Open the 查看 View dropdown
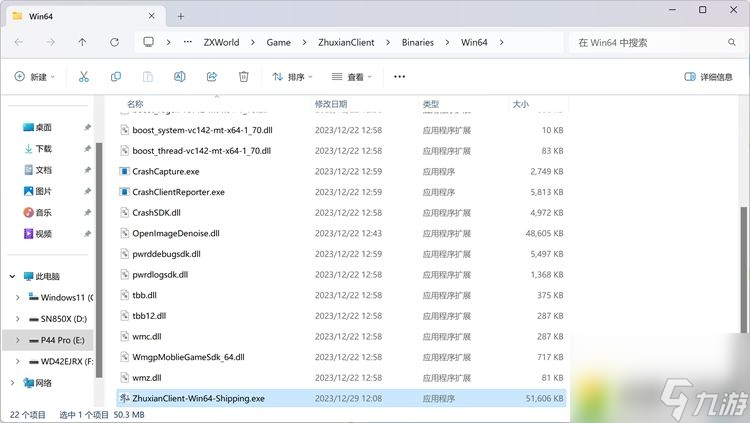750x423 pixels. (x=352, y=77)
